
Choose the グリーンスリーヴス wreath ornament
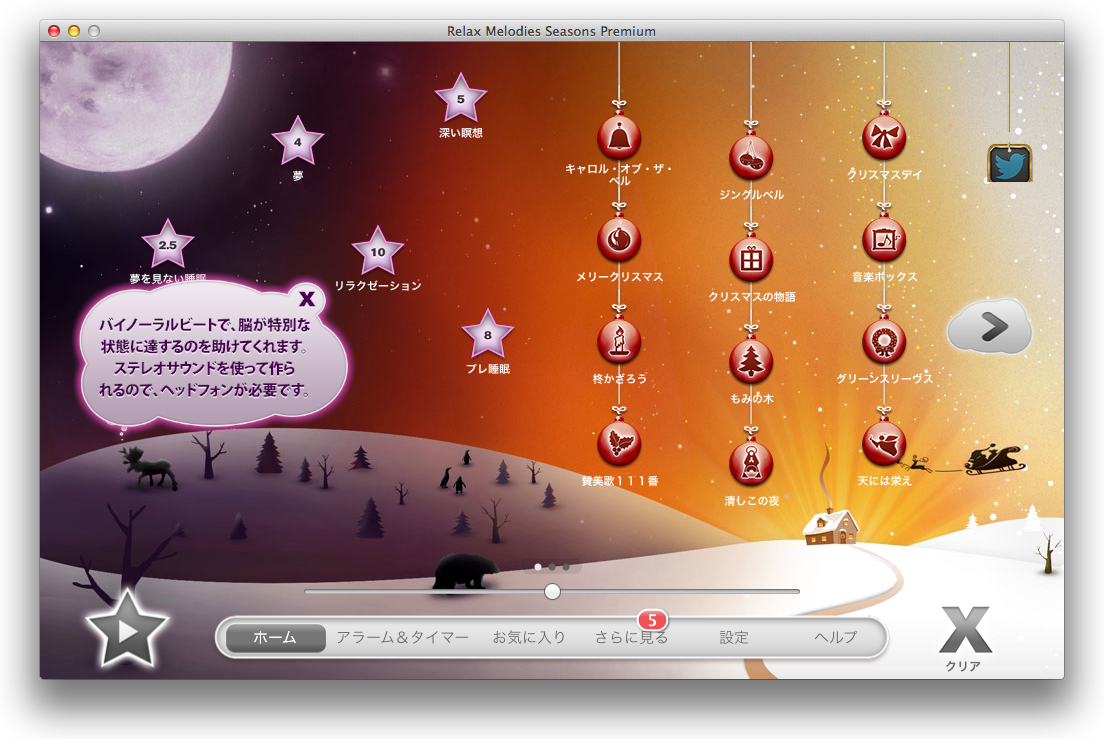click(884, 341)
